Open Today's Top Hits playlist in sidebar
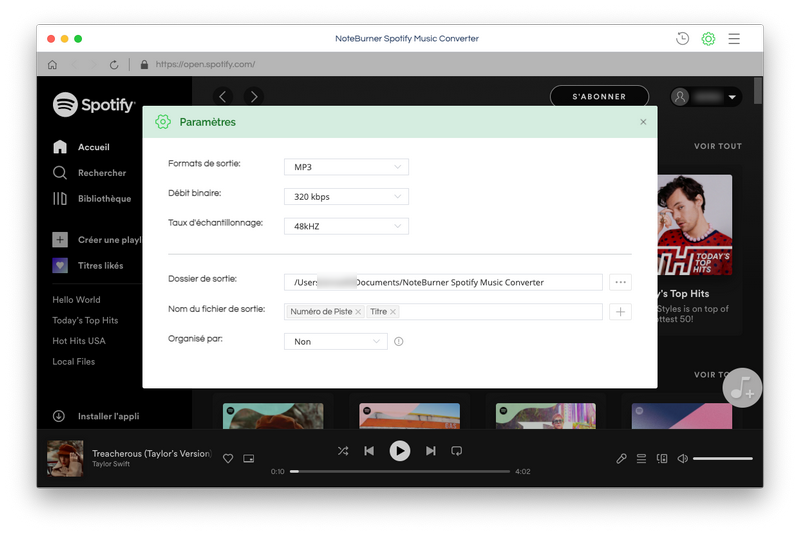This screenshot has height=536, width=800. coord(85,320)
